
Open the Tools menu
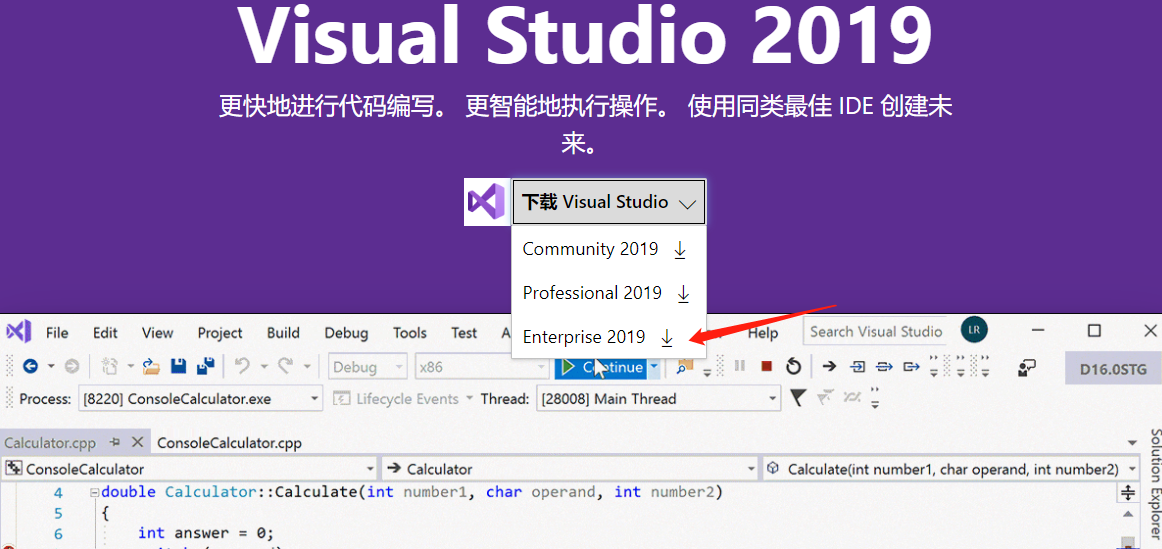(x=410, y=333)
